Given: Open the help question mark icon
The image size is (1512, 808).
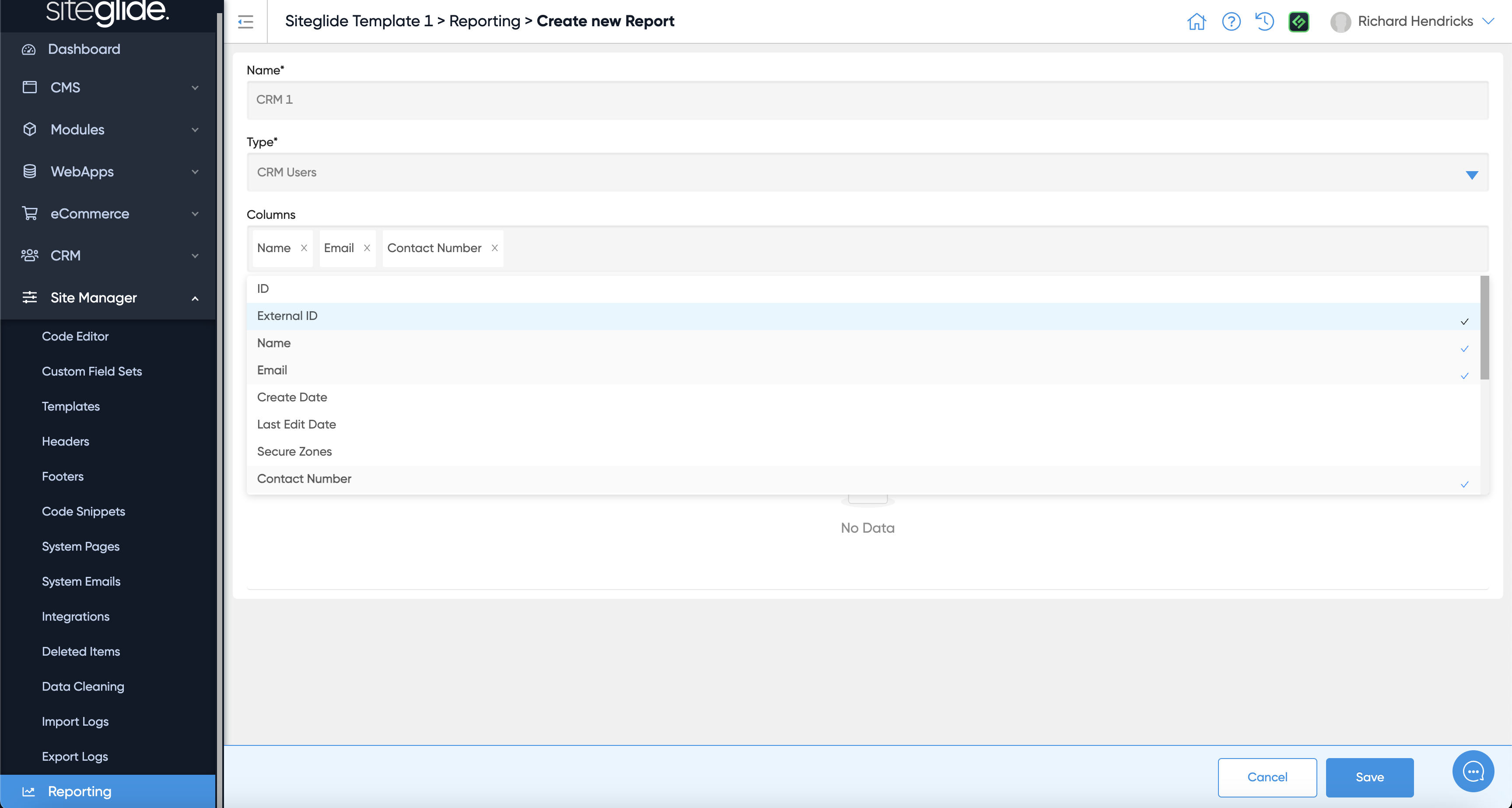Looking at the screenshot, I should pyautogui.click(x=1231, y=22).
